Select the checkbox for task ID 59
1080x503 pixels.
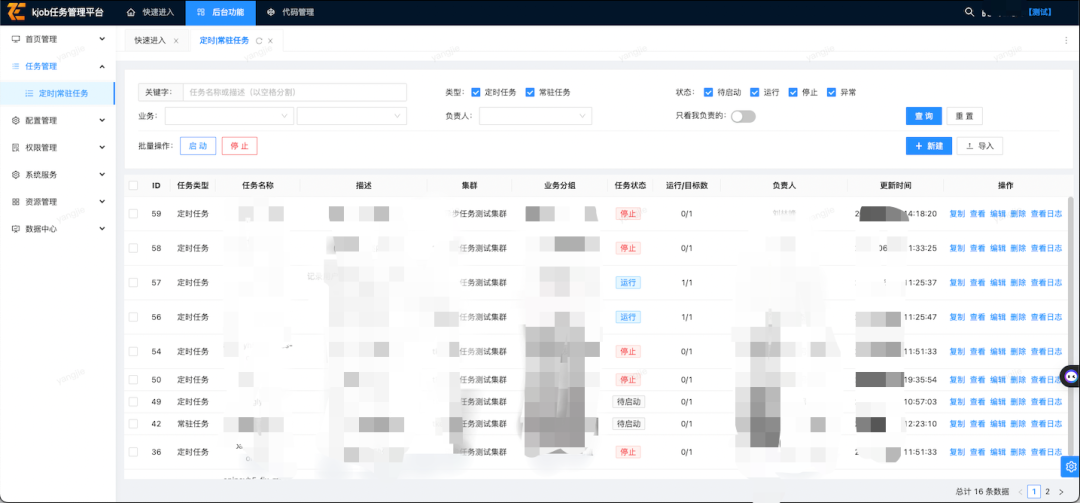(134, 214)
